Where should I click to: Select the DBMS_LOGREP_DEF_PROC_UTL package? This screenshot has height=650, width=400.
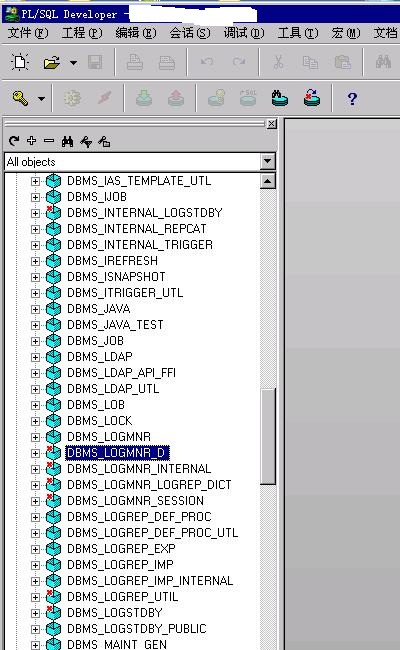point(153,533)
